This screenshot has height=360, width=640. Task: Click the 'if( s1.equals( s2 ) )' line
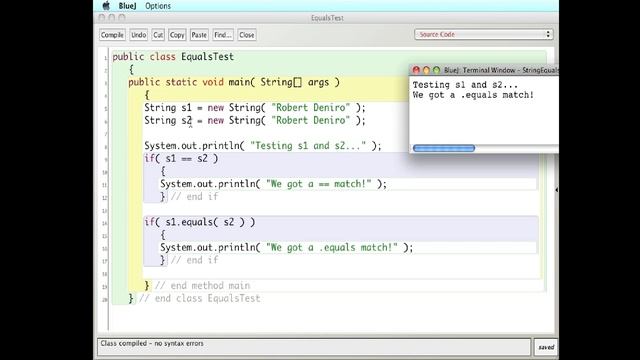[200, 222]
